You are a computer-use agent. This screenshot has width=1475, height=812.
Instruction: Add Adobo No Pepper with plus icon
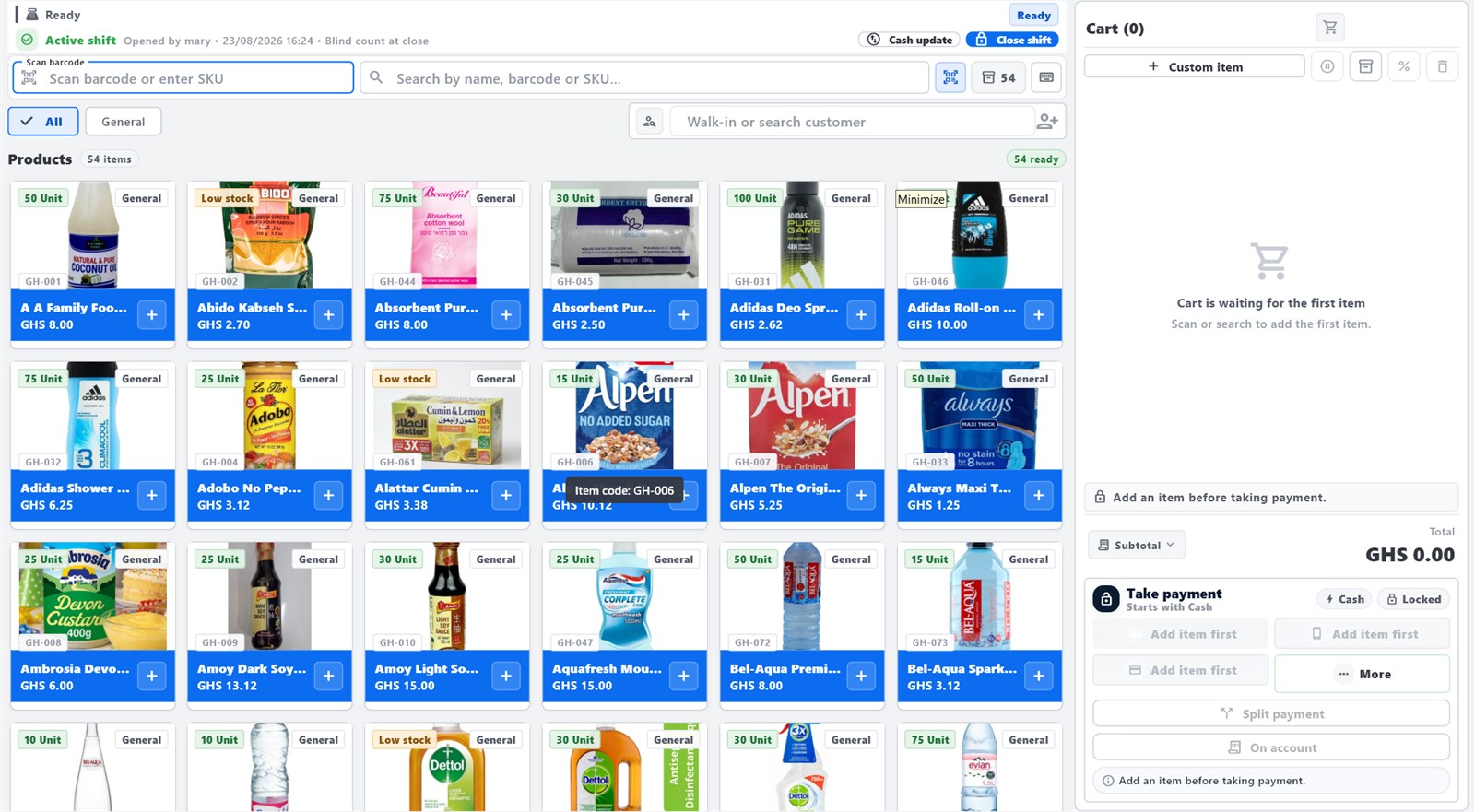pyautogui.click(x=329, y=496)
